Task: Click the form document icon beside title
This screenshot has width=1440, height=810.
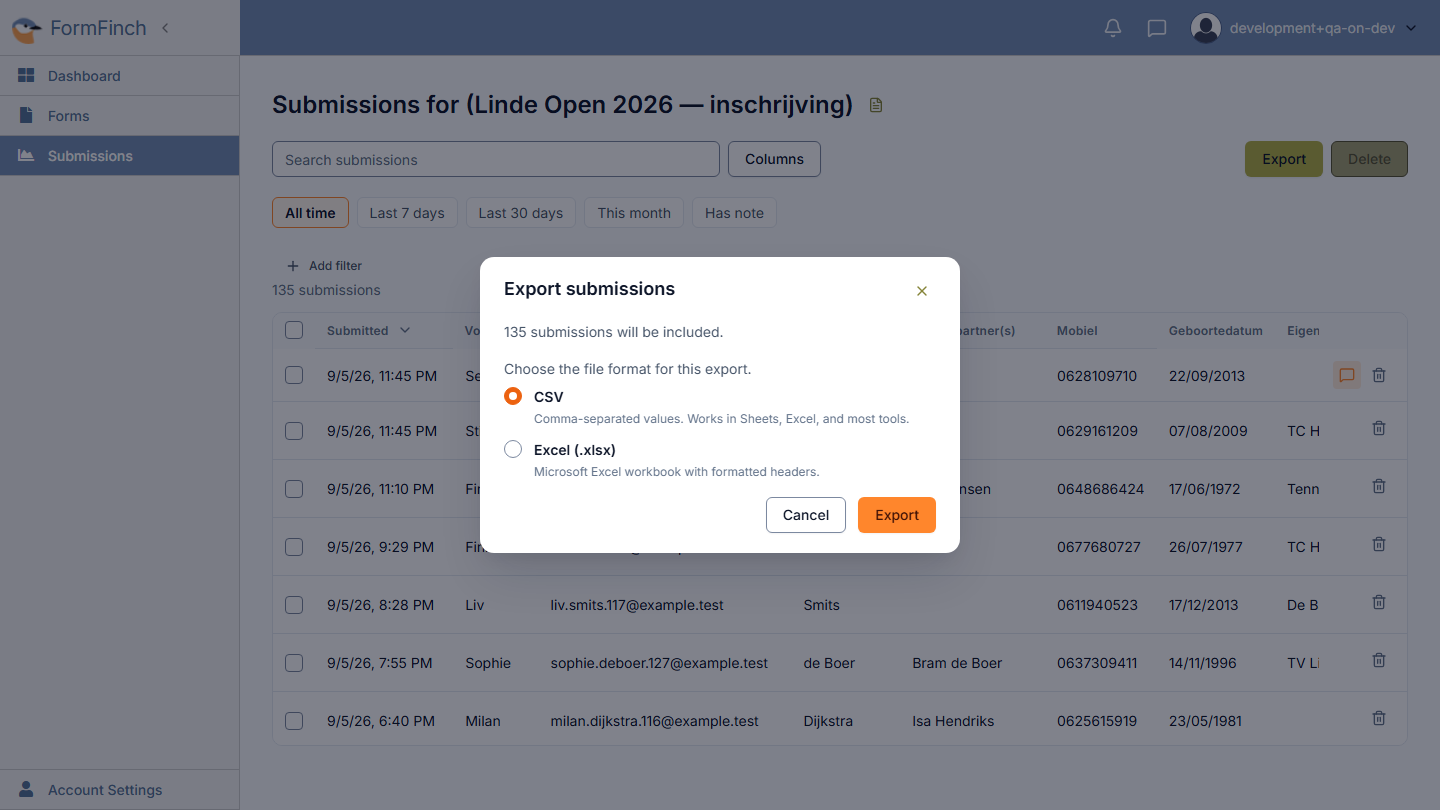Action: coord(876,105)
